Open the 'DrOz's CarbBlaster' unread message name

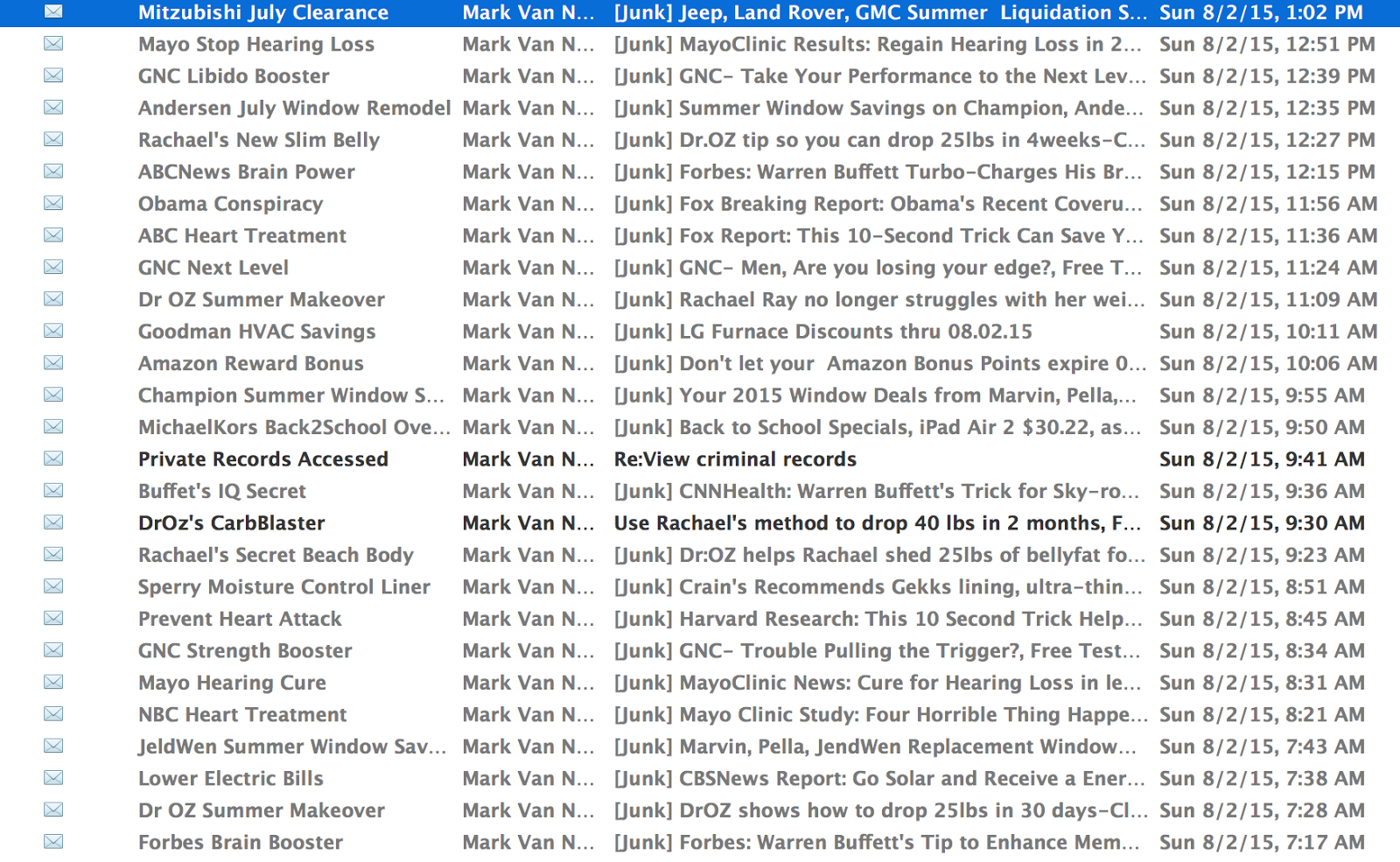(x=232, y=523)
